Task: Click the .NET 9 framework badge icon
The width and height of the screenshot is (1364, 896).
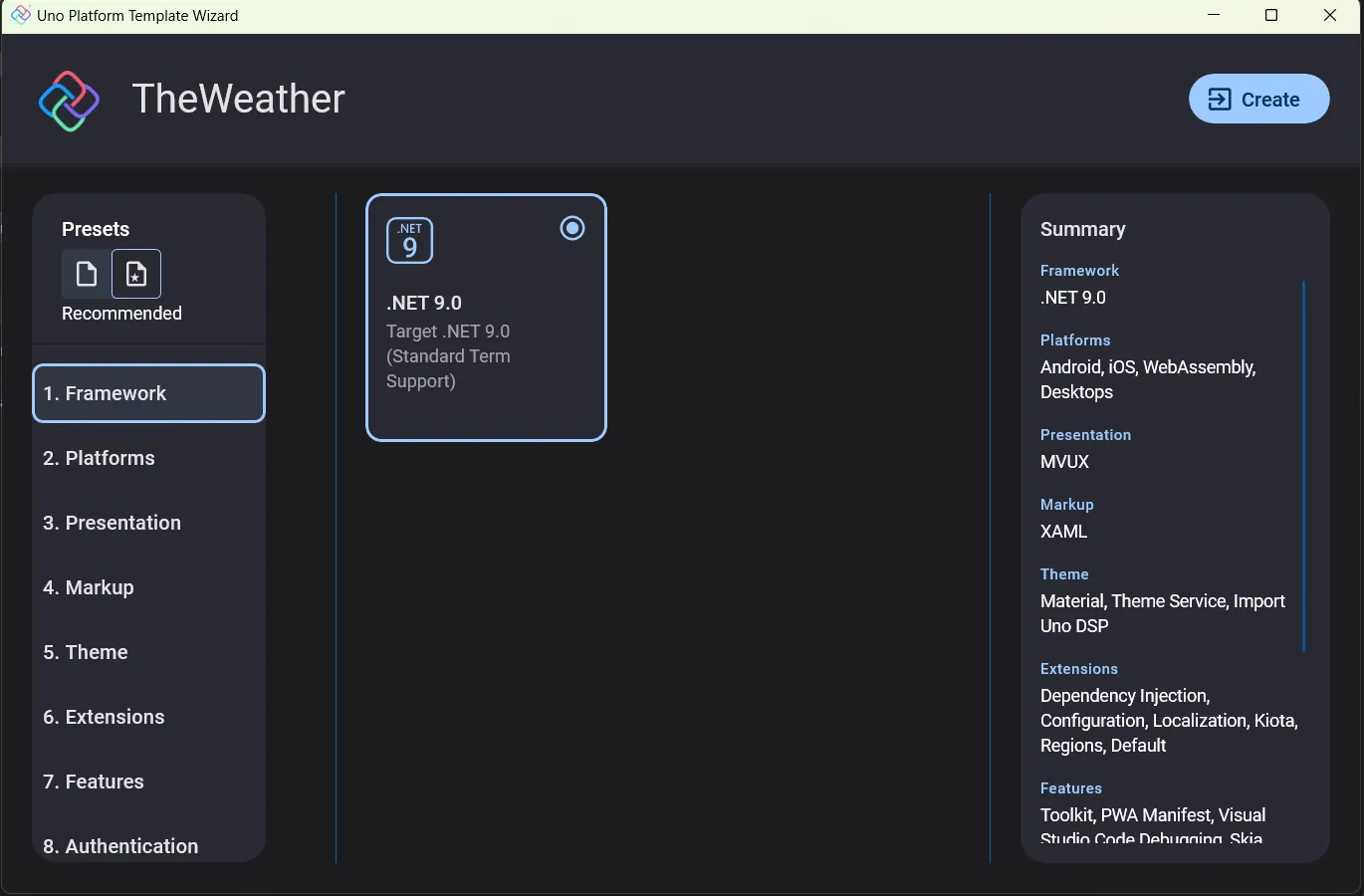Action: [409, 240]
